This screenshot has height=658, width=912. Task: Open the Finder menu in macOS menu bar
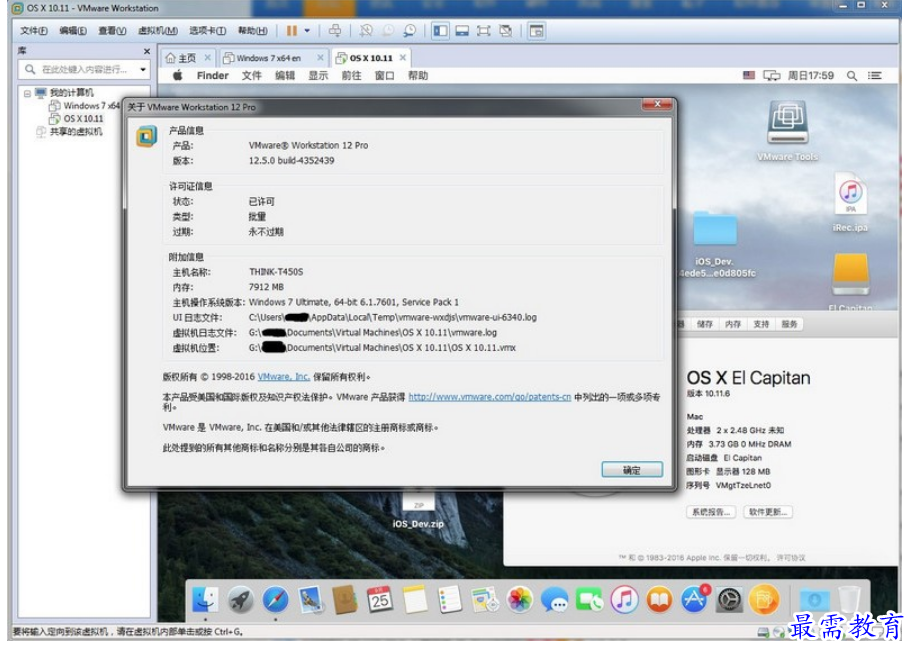212,75
